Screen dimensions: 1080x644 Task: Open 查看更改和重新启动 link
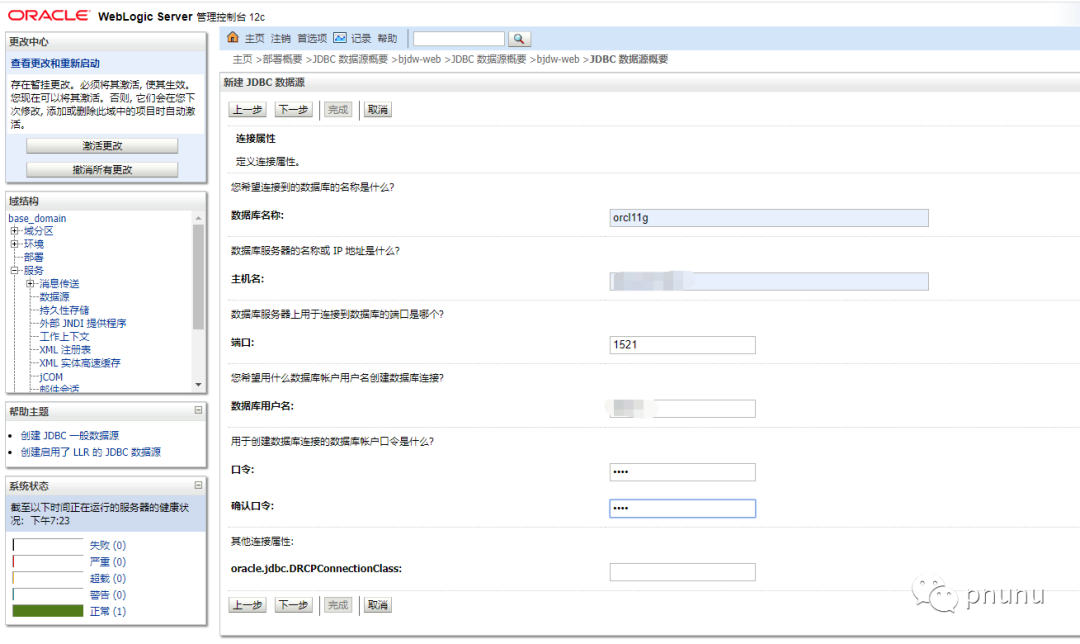point(55,63)
